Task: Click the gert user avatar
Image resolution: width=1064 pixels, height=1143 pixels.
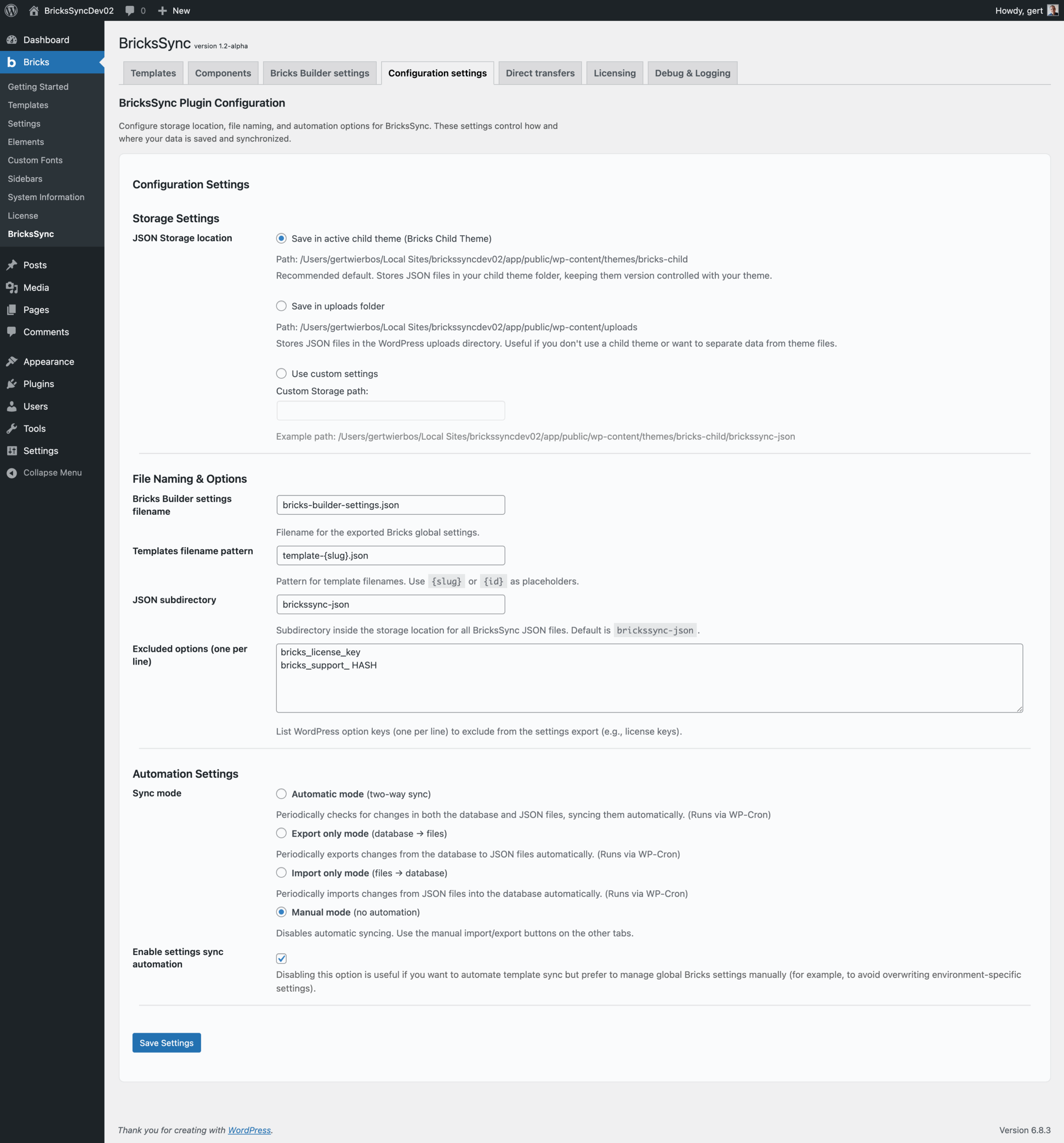Action: [x=1052, y=10]
